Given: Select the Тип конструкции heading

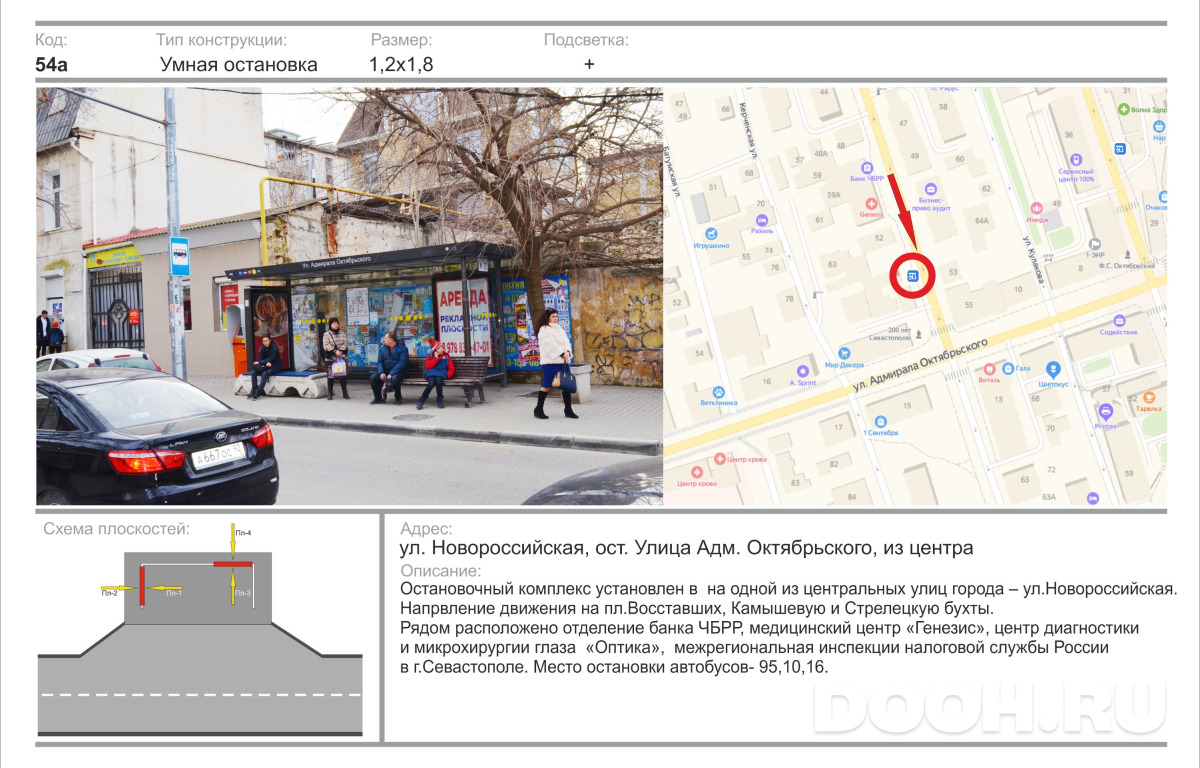Looking at the screenshot, I should 221,40.
